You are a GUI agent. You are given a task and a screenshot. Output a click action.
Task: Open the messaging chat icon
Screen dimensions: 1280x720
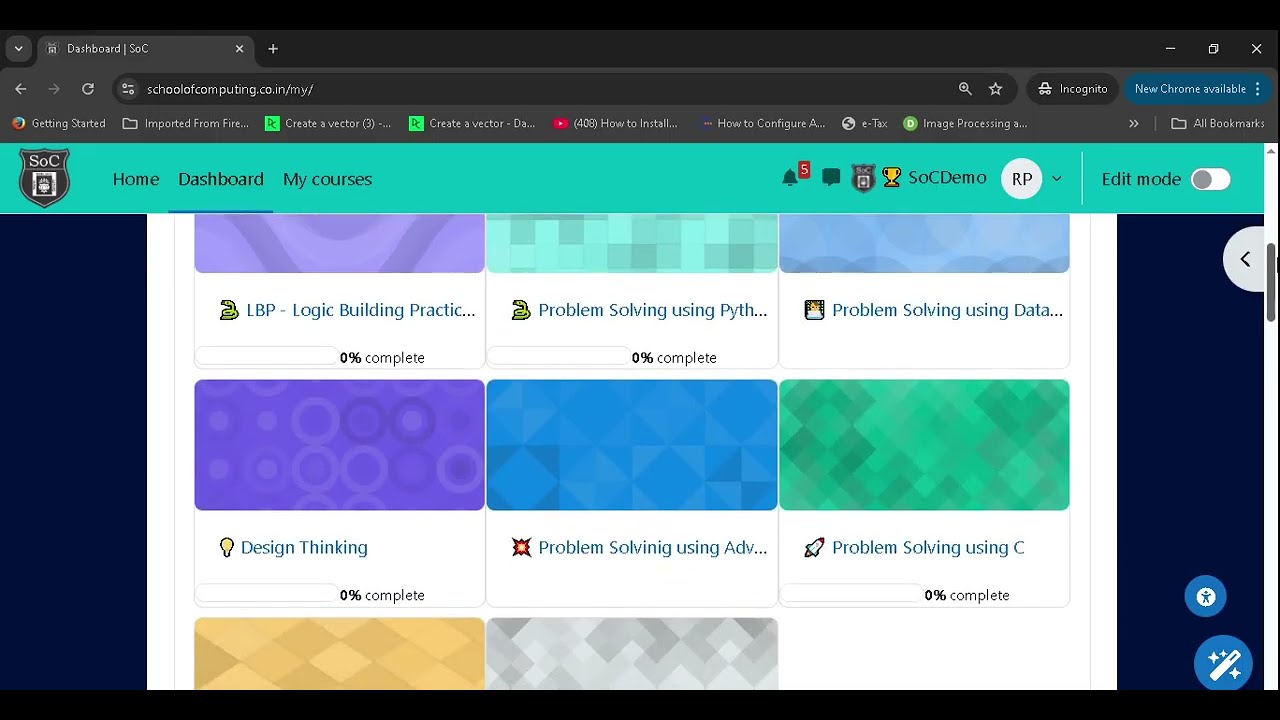click(x=831, y=178)
